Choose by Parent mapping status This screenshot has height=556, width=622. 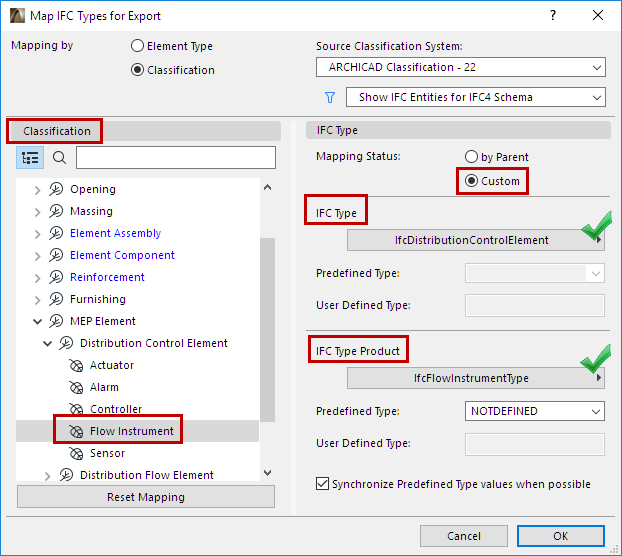click(x=471, y=157)
